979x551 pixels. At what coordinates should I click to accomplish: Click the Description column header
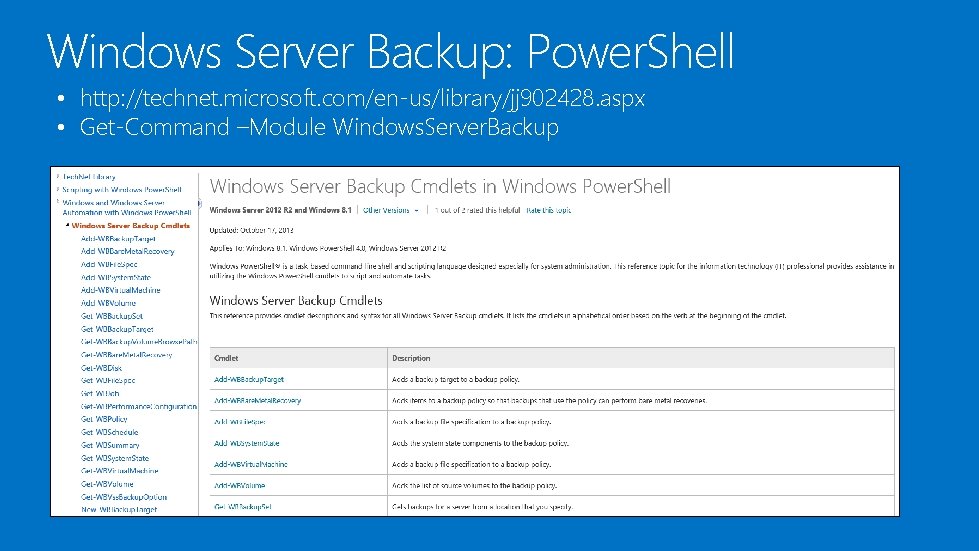coord(411,358)
